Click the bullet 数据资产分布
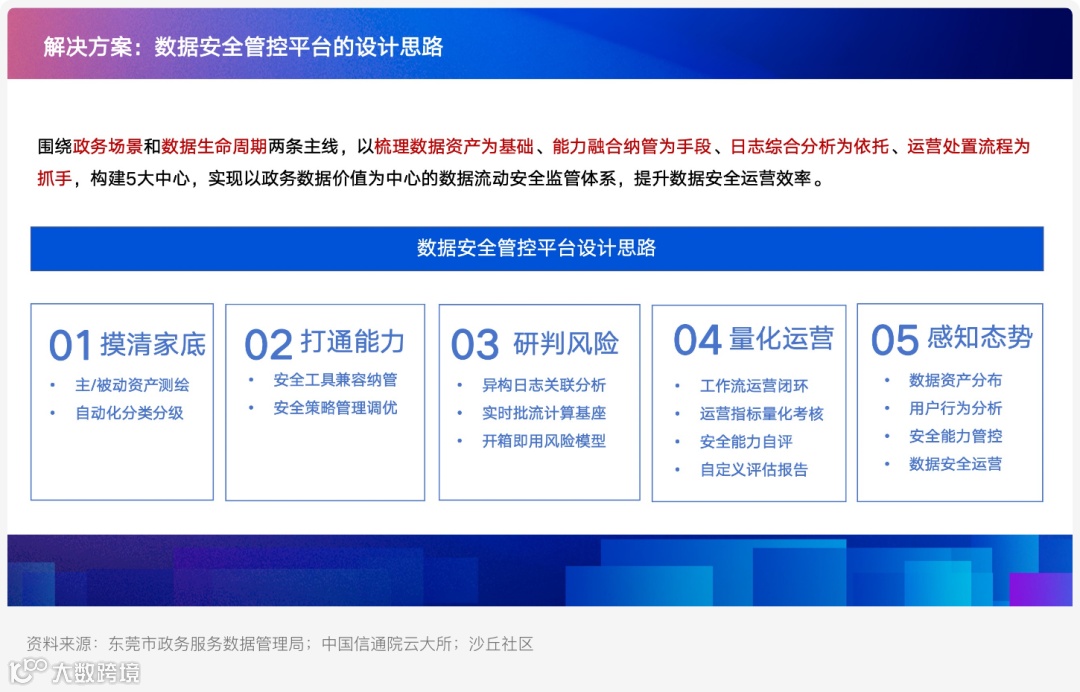This screenshot has width=1080, height=692. (955, 380)
